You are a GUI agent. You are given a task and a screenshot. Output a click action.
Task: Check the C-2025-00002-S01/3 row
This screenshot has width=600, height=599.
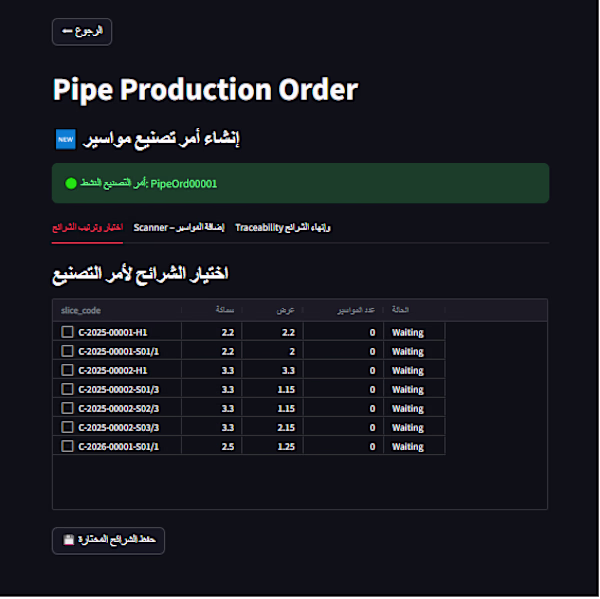tap(67, 389)
